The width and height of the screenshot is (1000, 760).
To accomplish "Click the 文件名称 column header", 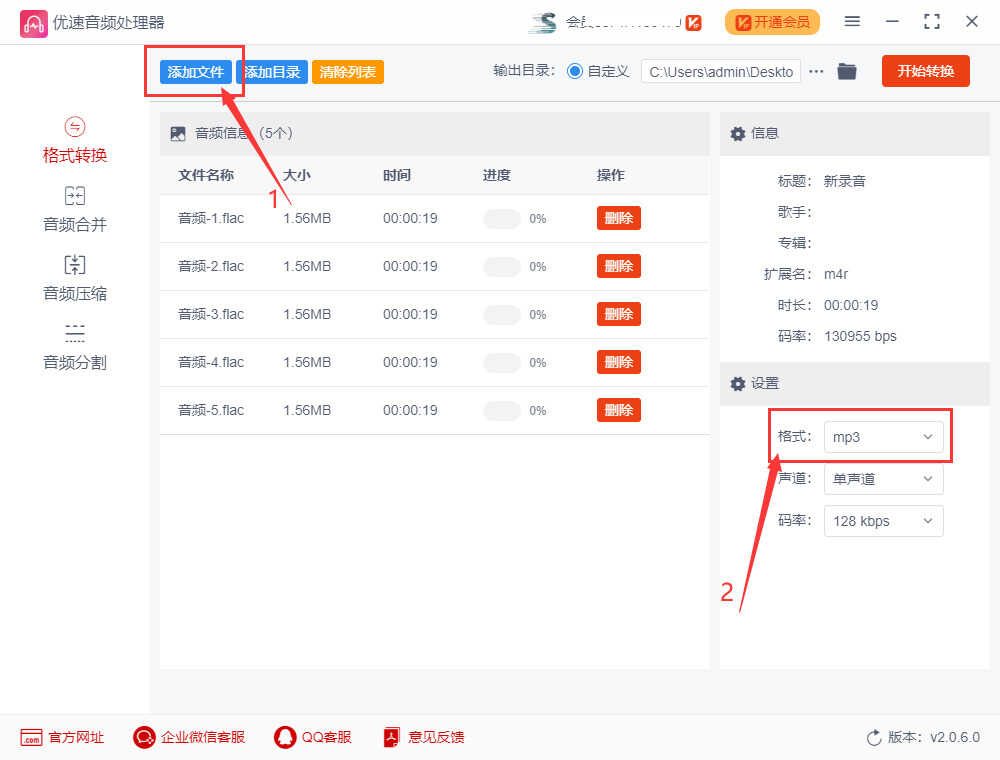I will pyautogui.click(x=205, y=175).
